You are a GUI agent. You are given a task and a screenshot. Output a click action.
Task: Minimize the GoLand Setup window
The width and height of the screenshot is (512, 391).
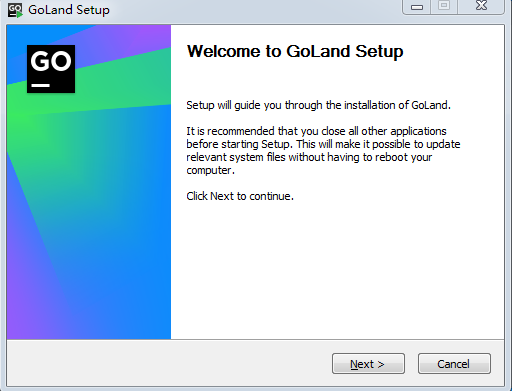[x=417, y=7]
